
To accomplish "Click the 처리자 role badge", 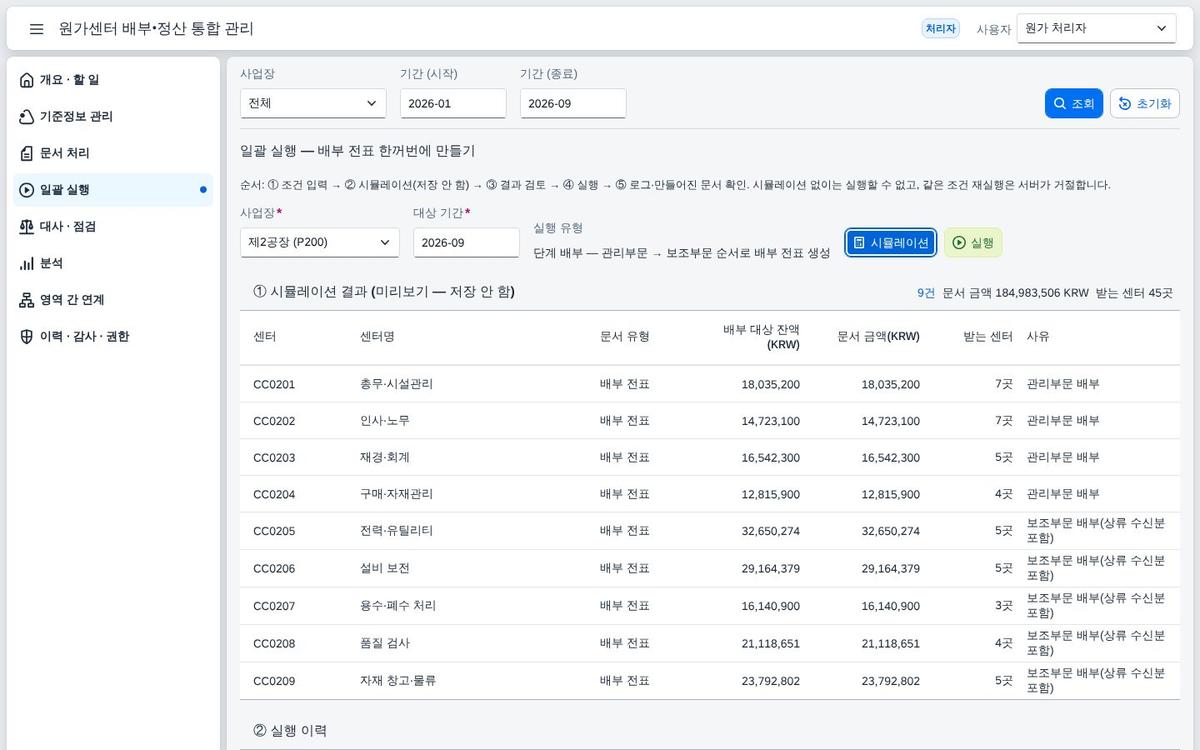I will pyautogui.click(x=940, y=29).
